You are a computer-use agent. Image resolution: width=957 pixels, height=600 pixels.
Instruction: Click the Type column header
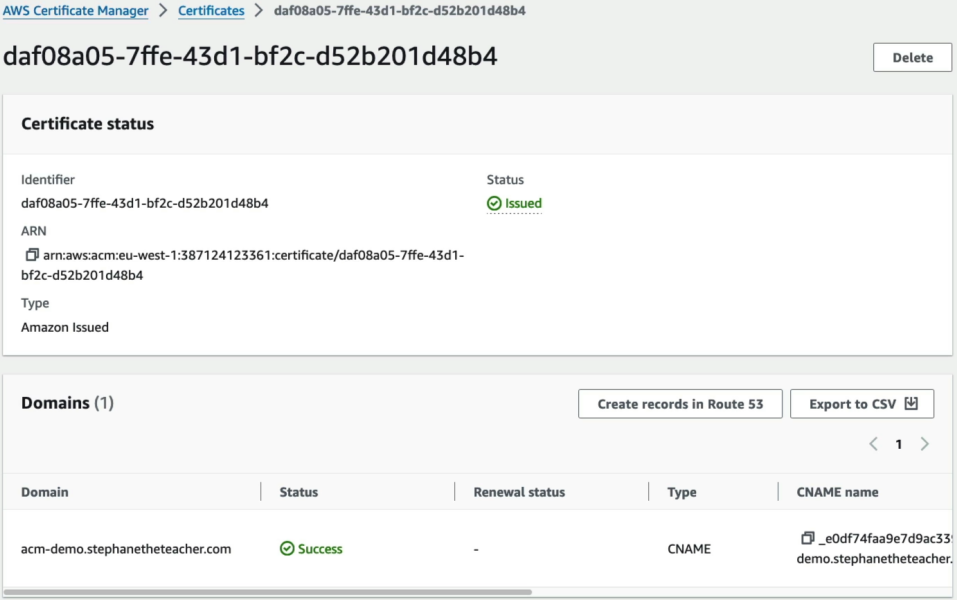[x=682, y=492]
